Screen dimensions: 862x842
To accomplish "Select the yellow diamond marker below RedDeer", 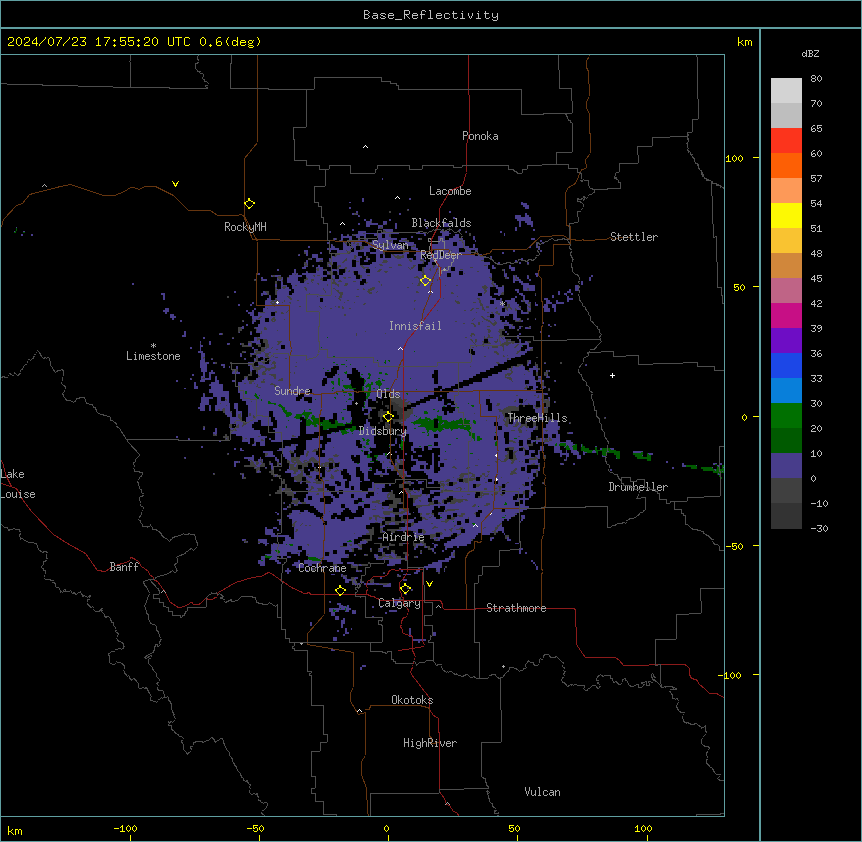I will 425,281.
